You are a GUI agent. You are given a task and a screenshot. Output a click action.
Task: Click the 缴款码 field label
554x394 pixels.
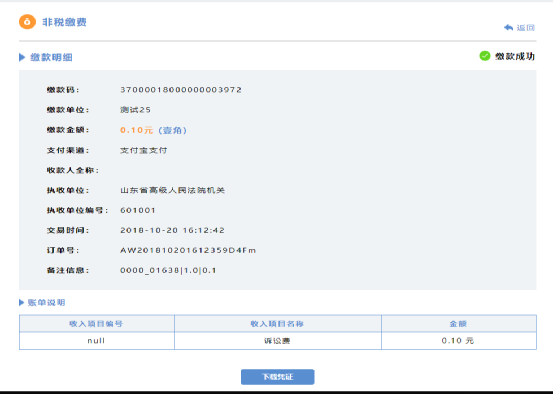coord(63,90)
